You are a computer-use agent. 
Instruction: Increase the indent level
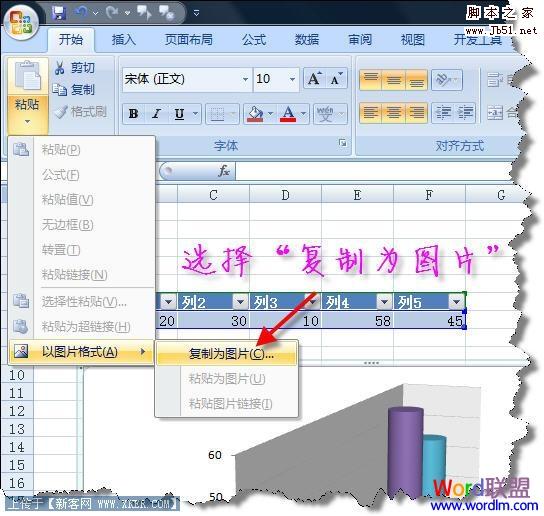click(x=465, y=113)
